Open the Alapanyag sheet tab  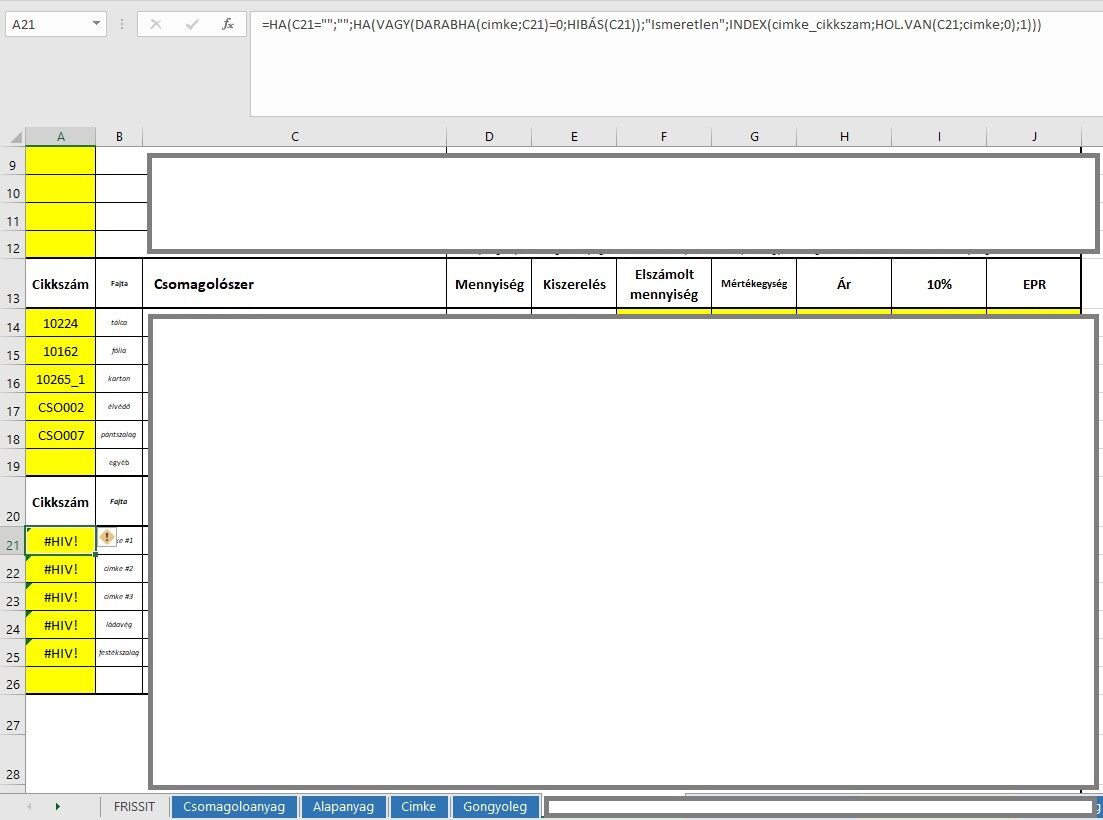[x=343, y=807]
